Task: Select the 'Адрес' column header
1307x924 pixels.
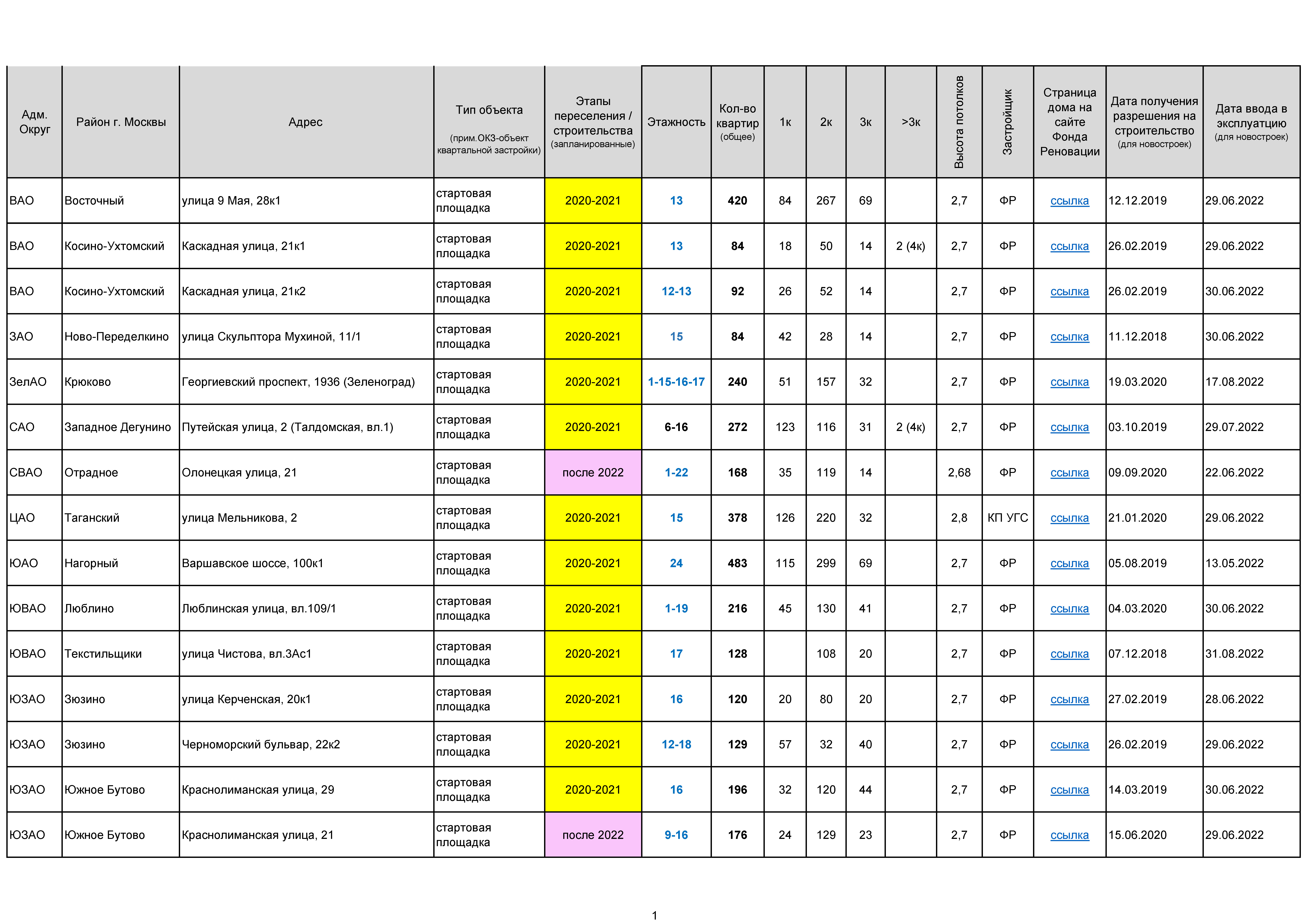Action: (306, 122)
